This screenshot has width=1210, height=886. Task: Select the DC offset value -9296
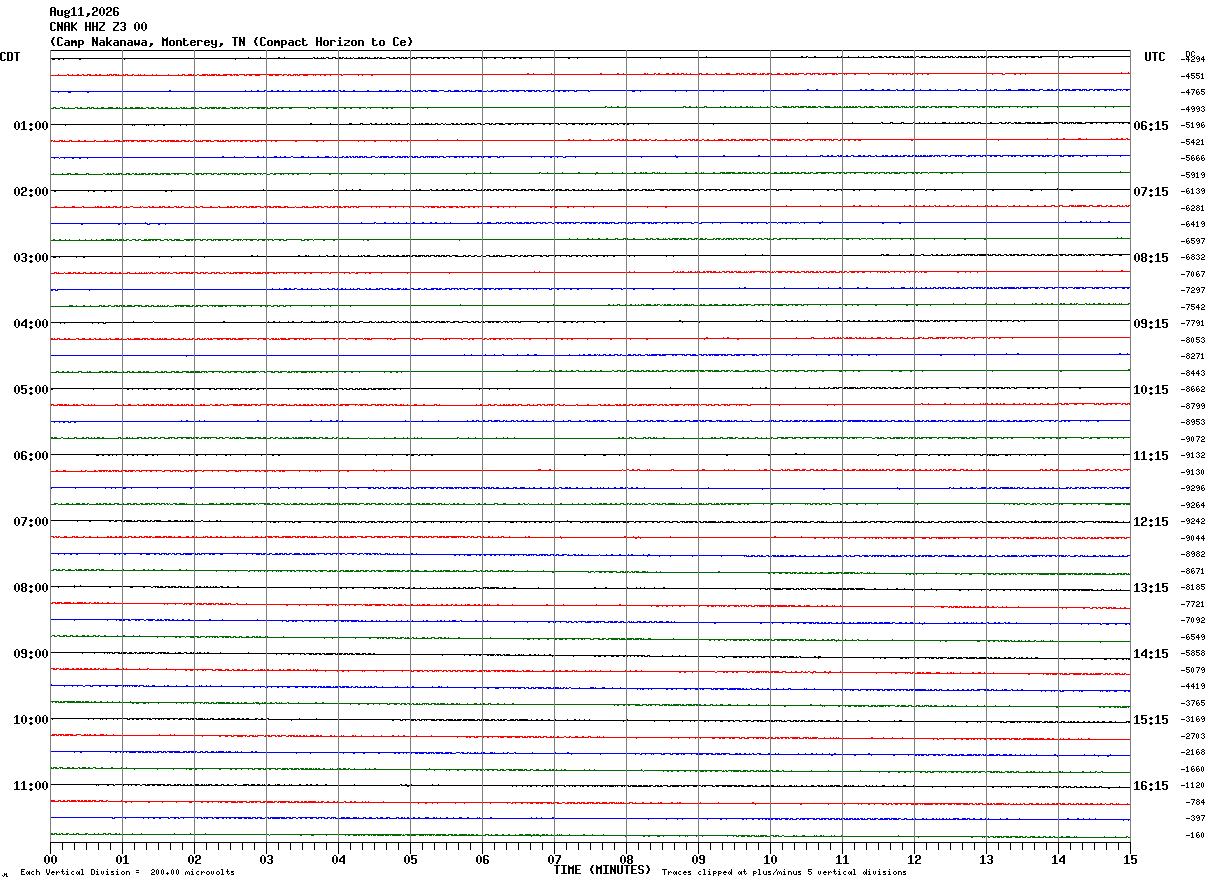pyautogui.click(x=1194, y=488)
